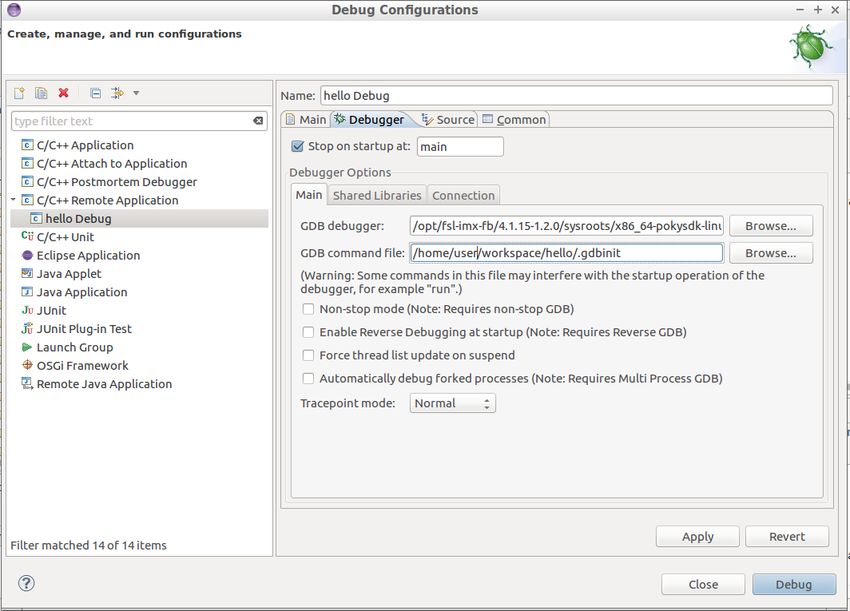Switch to the top-level Main tab
Screen dimensions: 850x611
point(306,120)
